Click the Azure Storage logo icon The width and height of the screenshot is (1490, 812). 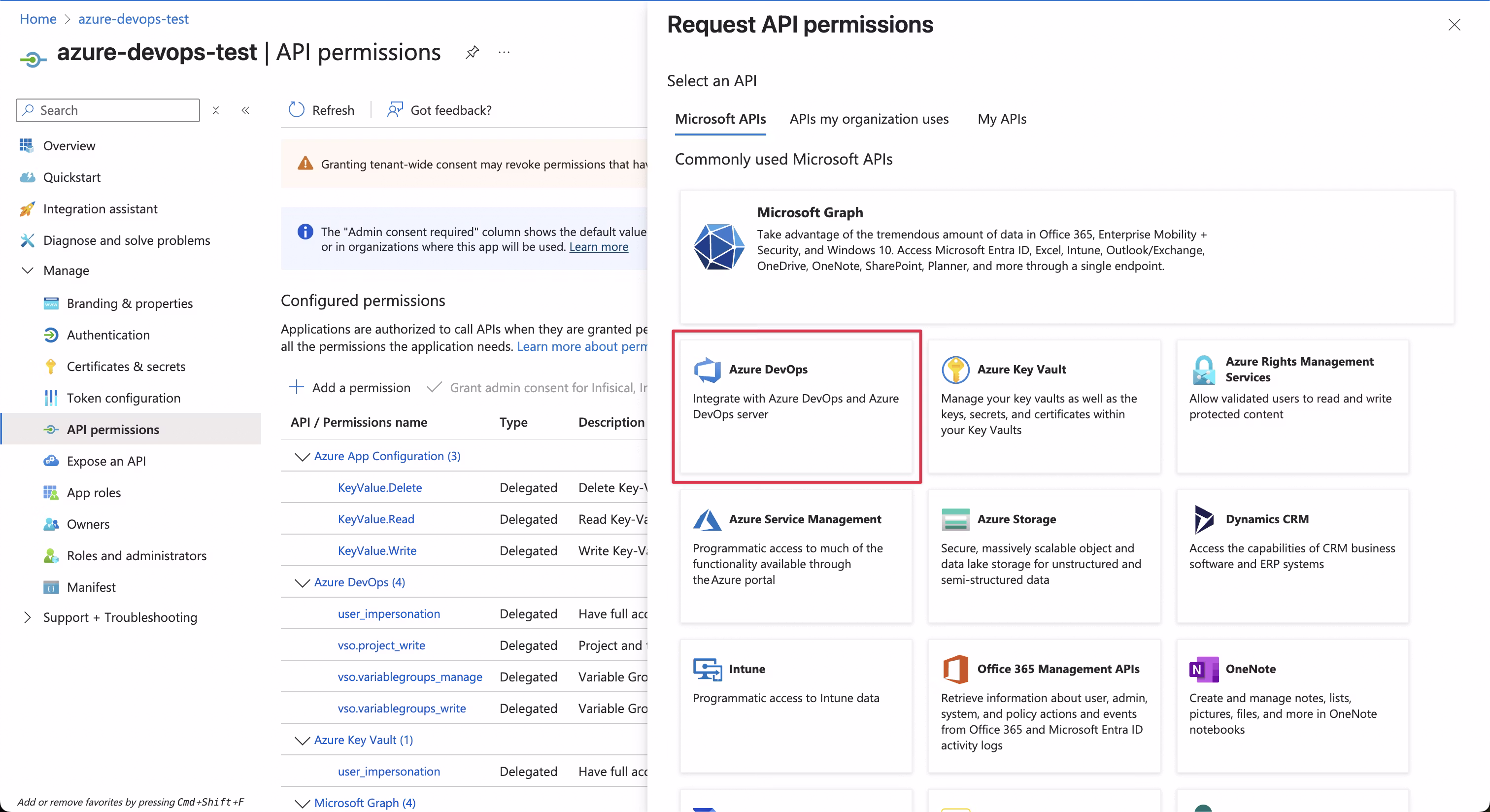click(x=955, y=519)
